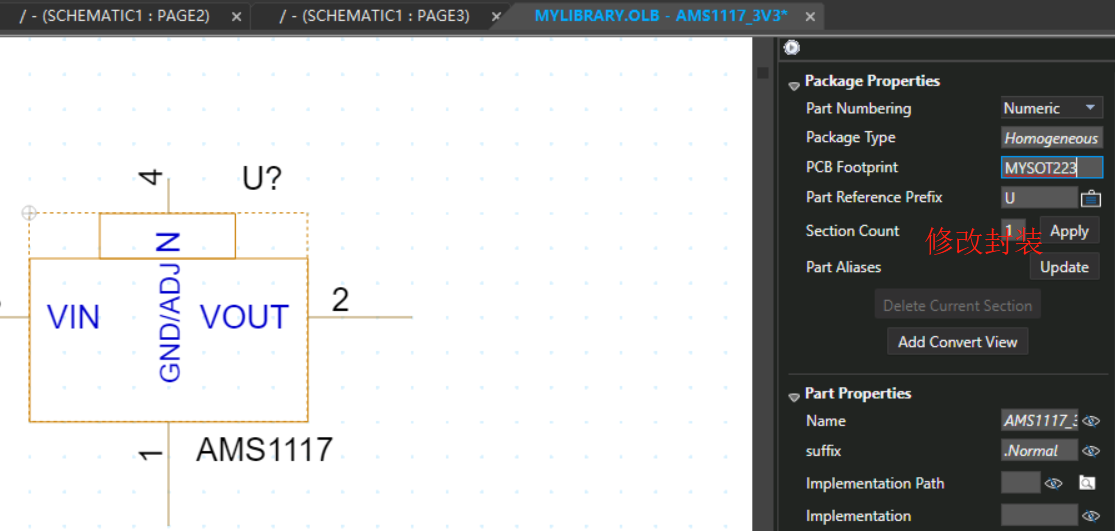Collapse the Package Properties section
Screen dimensions: 1115x531
pyautogui.click(x=794, y=86)
